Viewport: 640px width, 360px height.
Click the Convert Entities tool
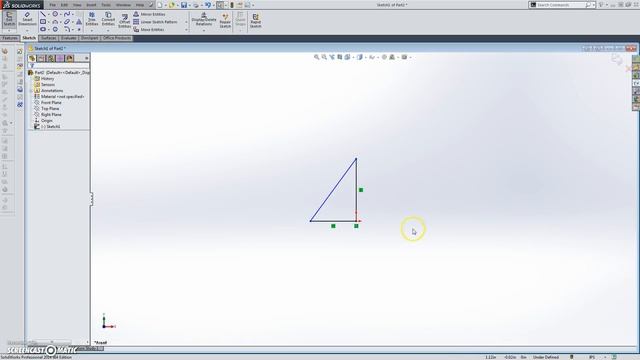(108, 19)
